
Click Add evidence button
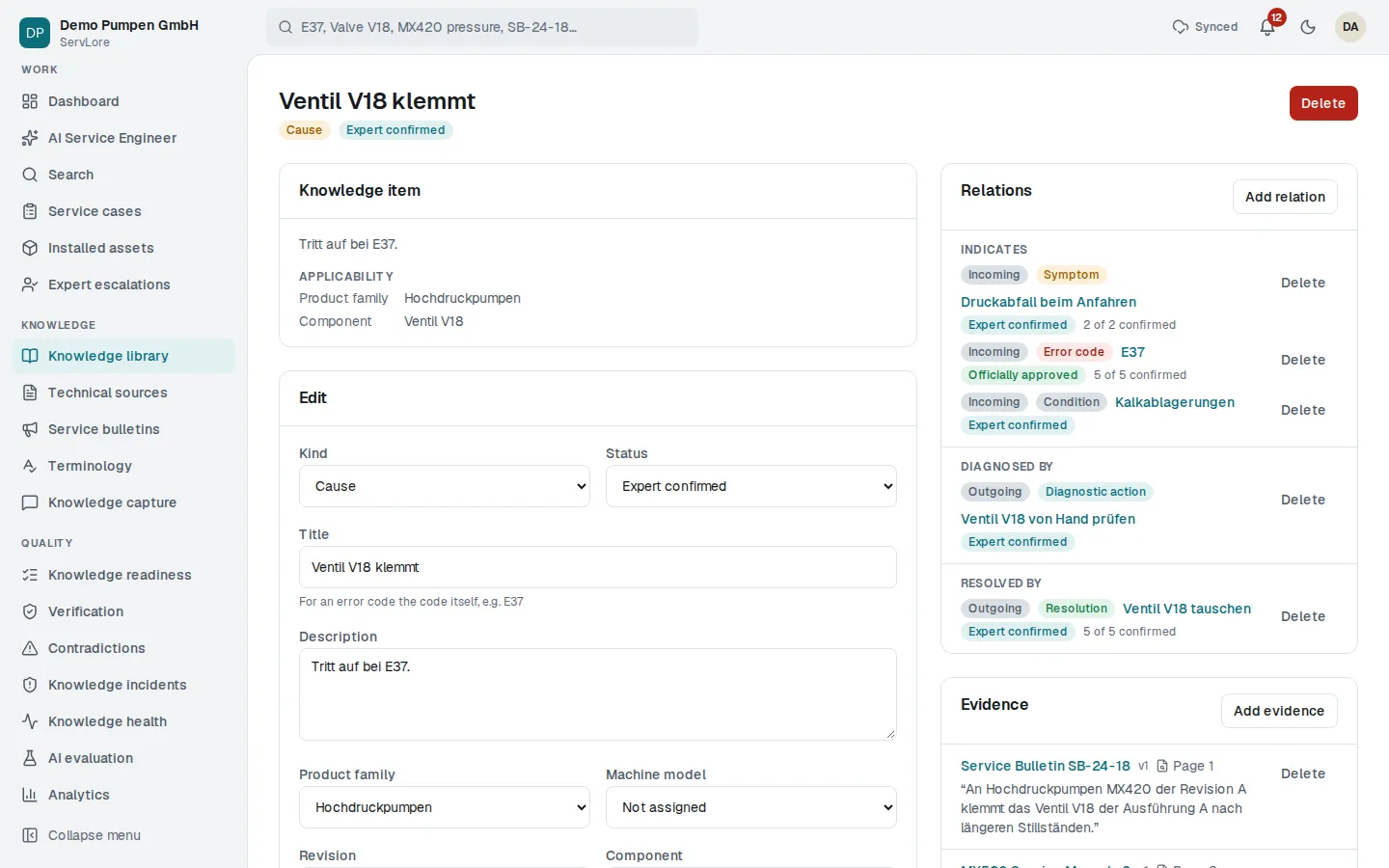(1279, 711)
